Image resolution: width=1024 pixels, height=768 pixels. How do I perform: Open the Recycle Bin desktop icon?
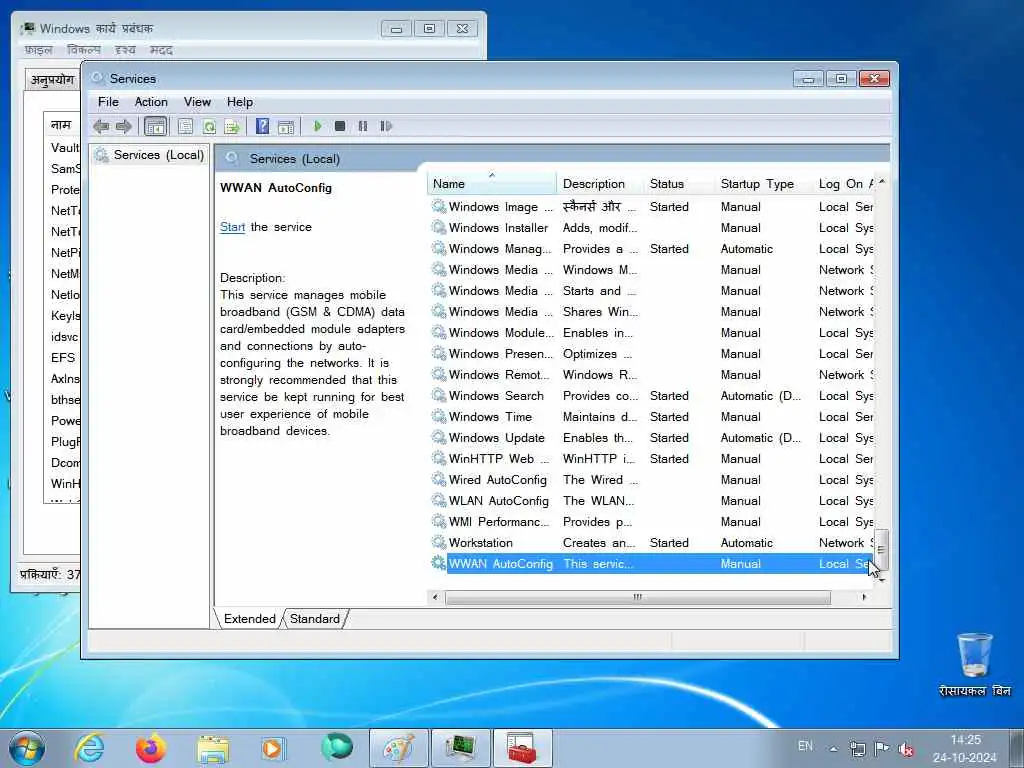tap(974, 664)
